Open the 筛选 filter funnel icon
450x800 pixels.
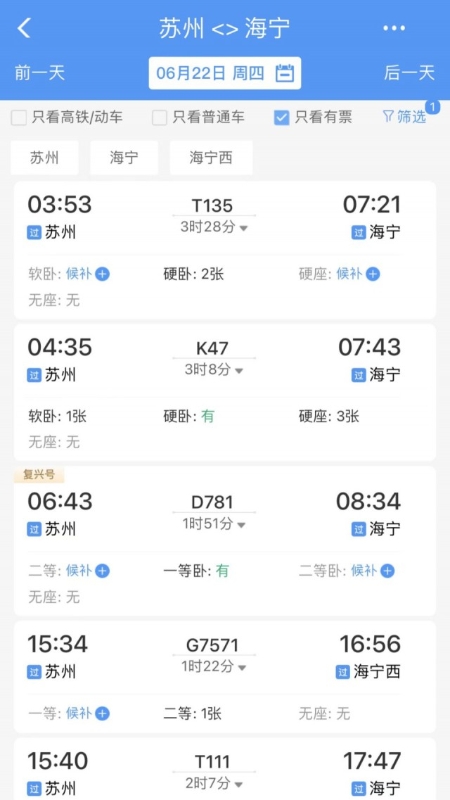tap(388, 117)
